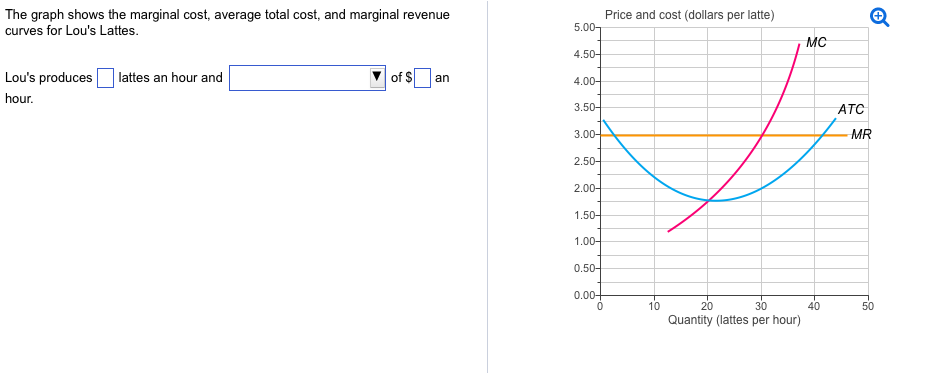Click the 0.50 tick on price axis
The width and height of the screenshot is (933, 373).
(x=584, y=269)
